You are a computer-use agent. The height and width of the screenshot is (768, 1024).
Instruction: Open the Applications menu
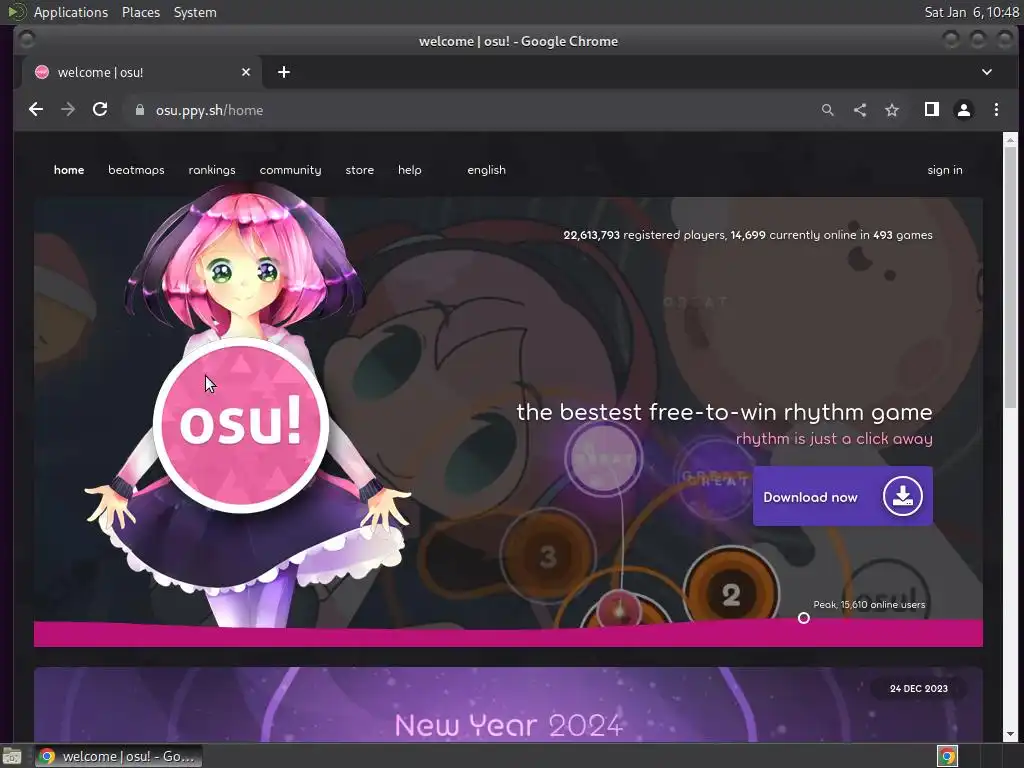click(71, 12)
